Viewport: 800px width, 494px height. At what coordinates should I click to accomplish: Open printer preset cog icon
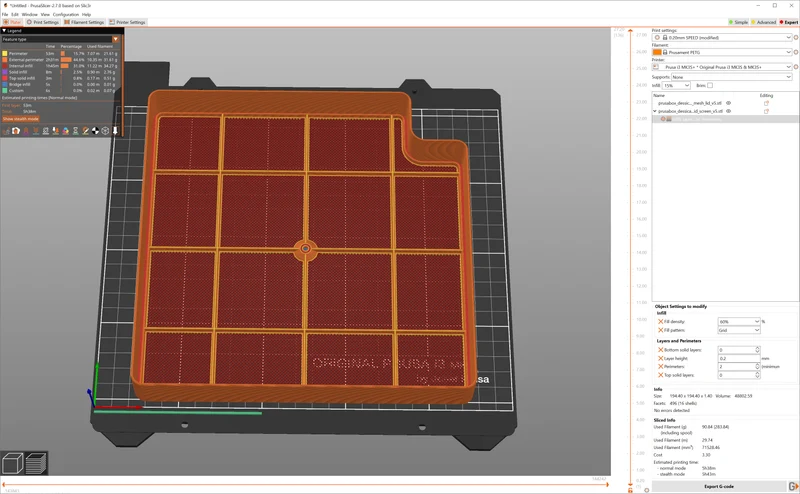tap(796, 67)
